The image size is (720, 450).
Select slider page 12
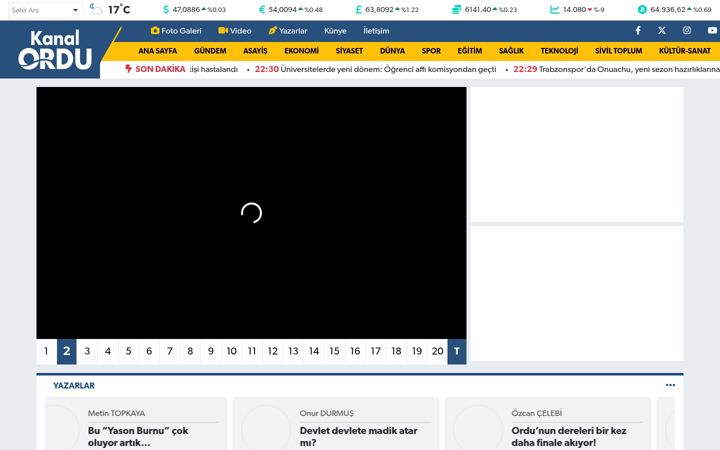pos(273,351)
